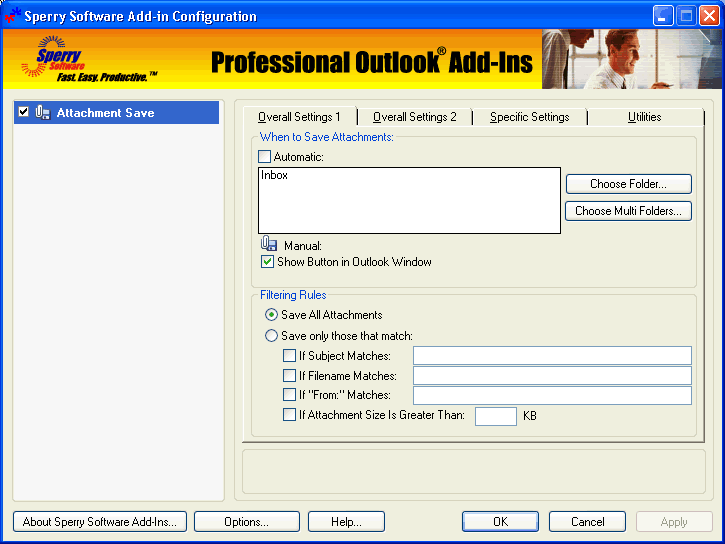Click the Attachment Save paperclip icon in list

click(43, 113)
